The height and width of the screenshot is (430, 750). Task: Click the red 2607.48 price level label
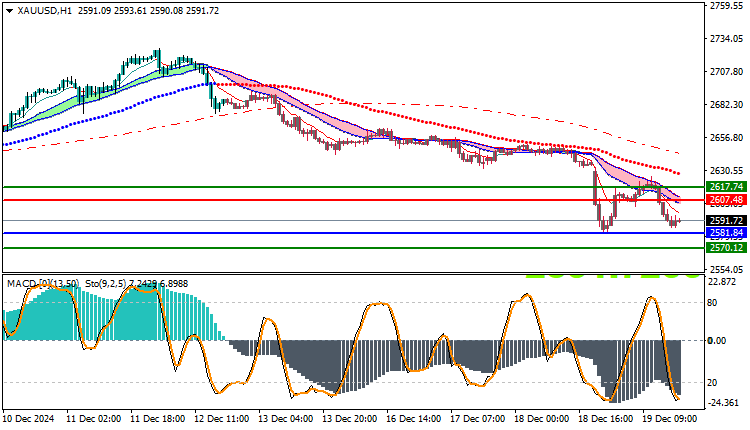coord(727,199)
